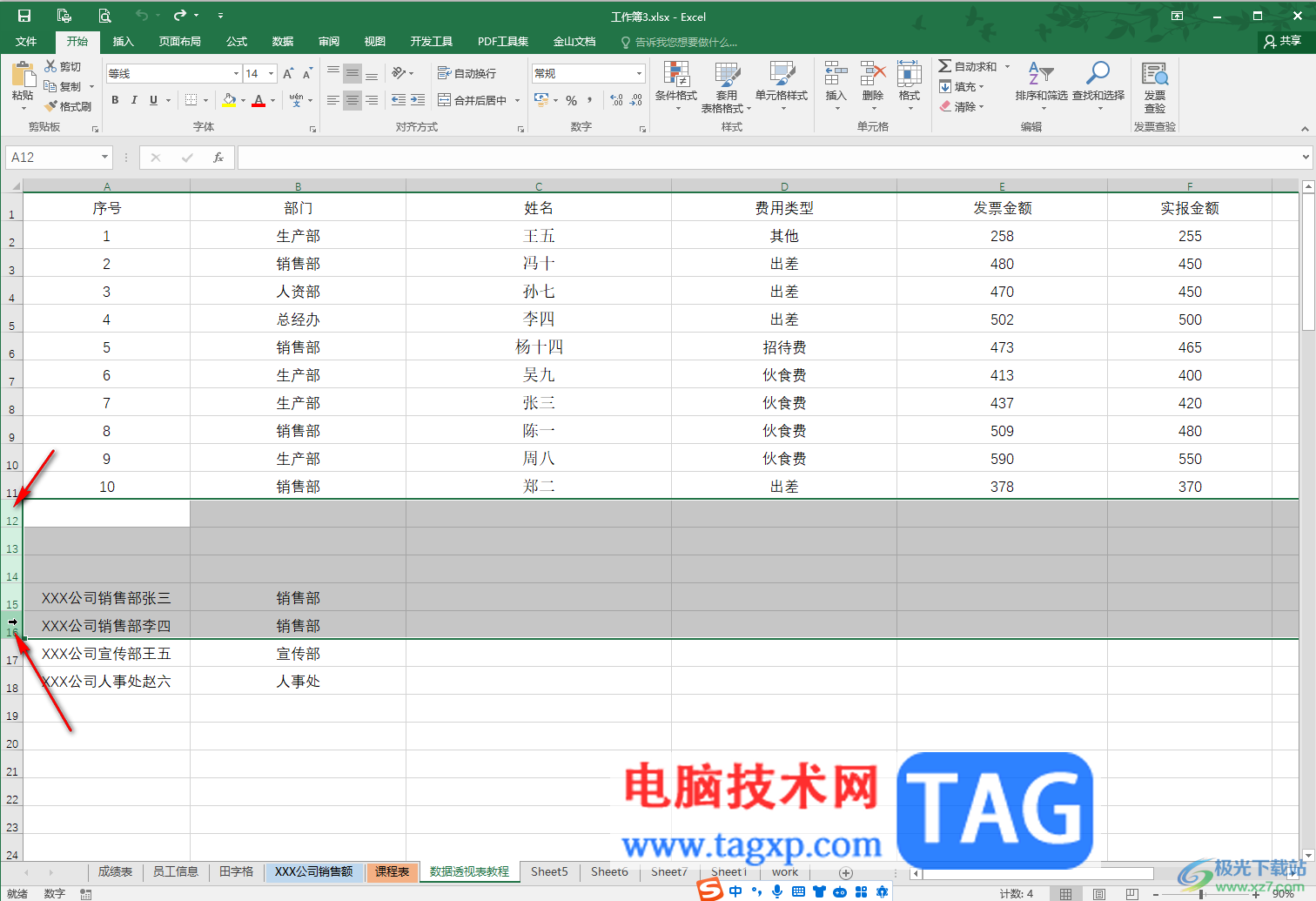The height and width of the screenshot is (901, 1316).
Task: Expand the formula bar
Action: click(1306, 158)
